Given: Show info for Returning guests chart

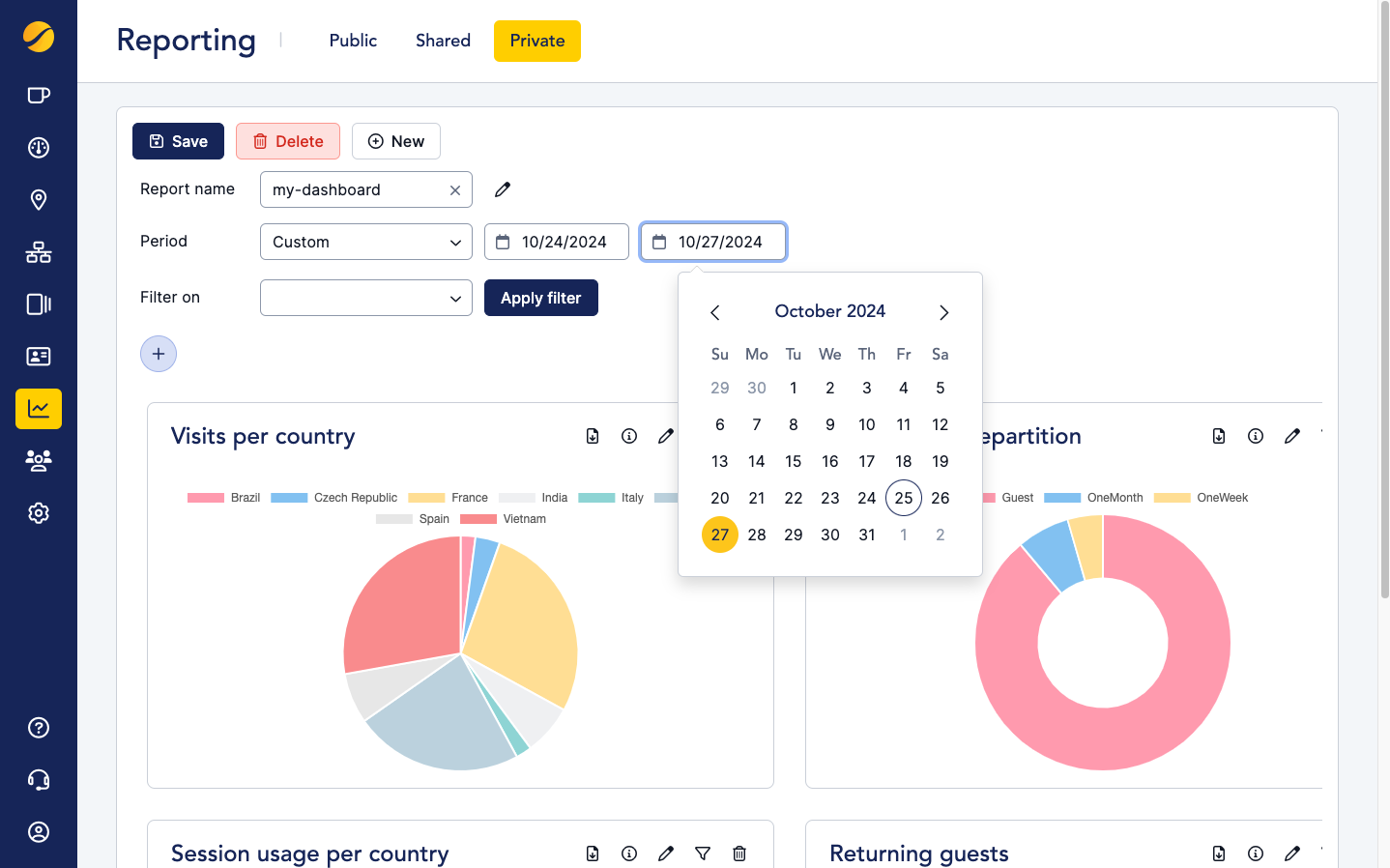Looking at the screenshot, I should [1255, 854].
